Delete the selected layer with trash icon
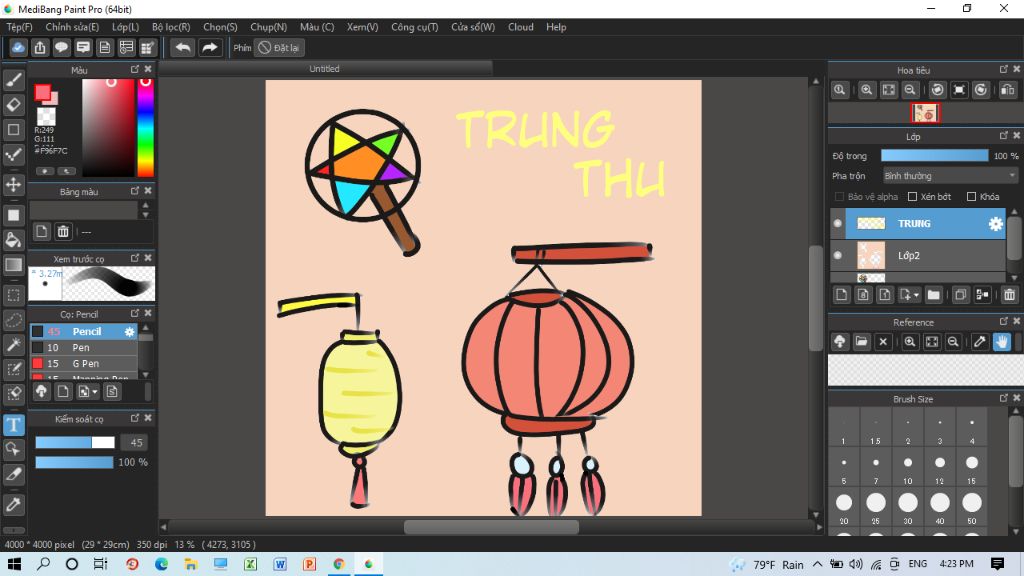1024x576 pixels. click(1009, 295)
